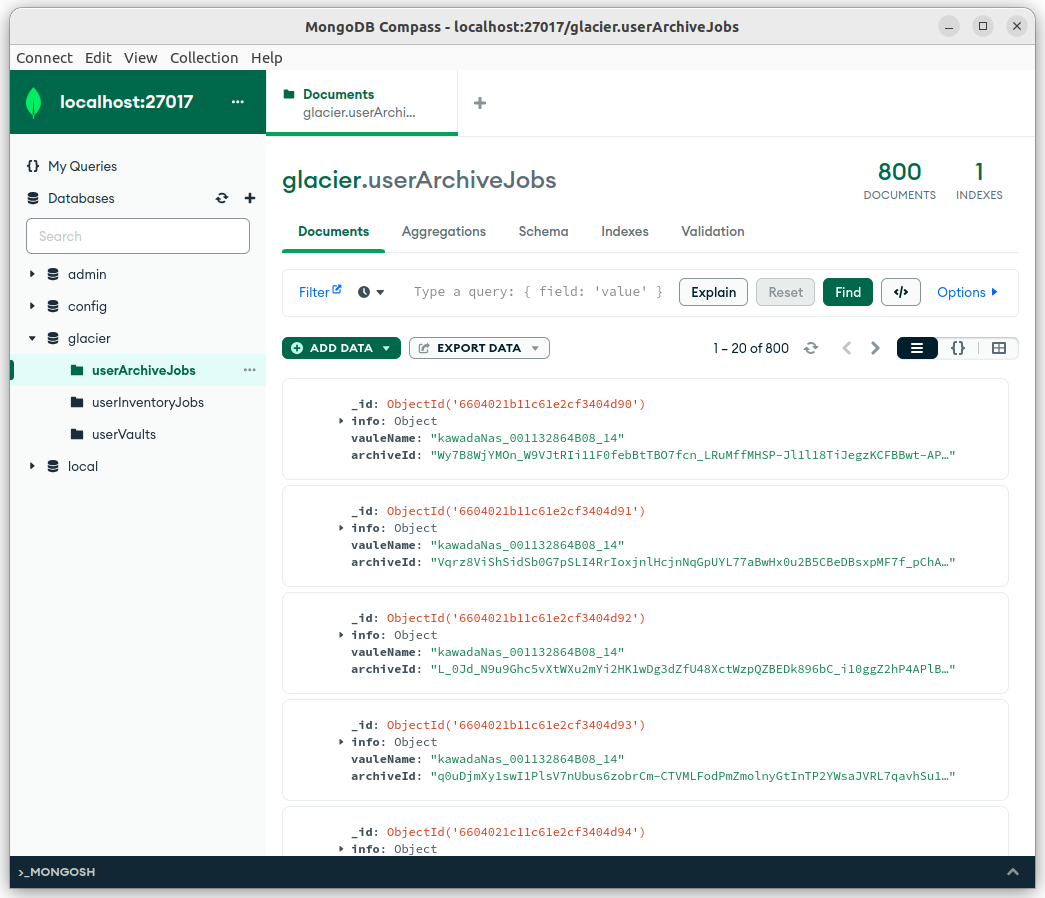1045x898 pixels.
Task: Click the MongoDB leaf logo icon
Action: [33, 103]
